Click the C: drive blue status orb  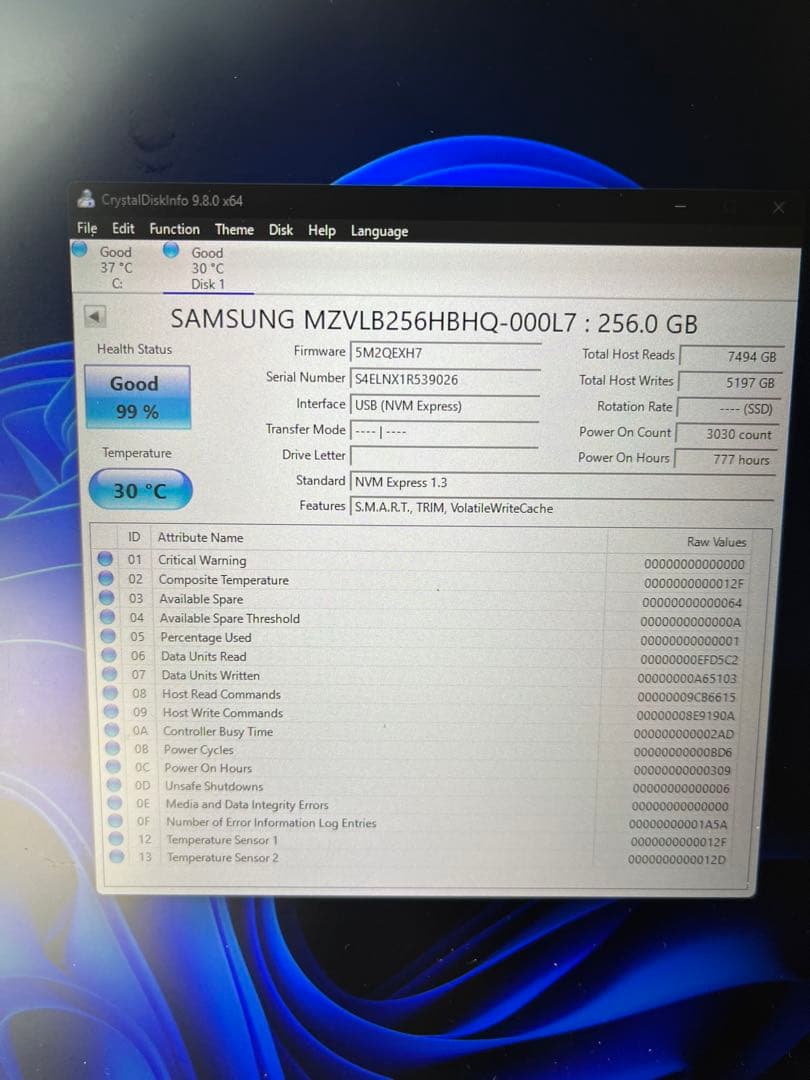click(81, 249)
